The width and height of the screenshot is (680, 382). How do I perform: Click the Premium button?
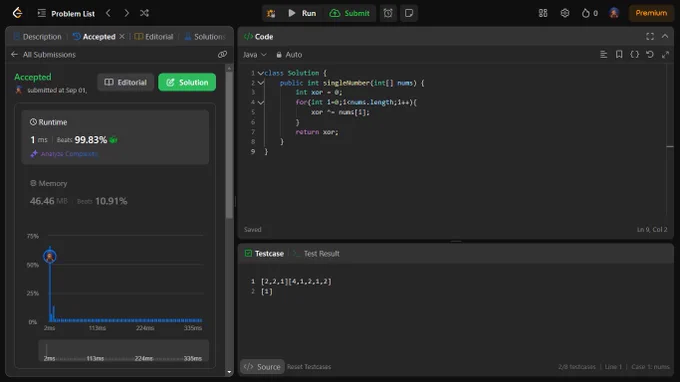coord(651,13)
